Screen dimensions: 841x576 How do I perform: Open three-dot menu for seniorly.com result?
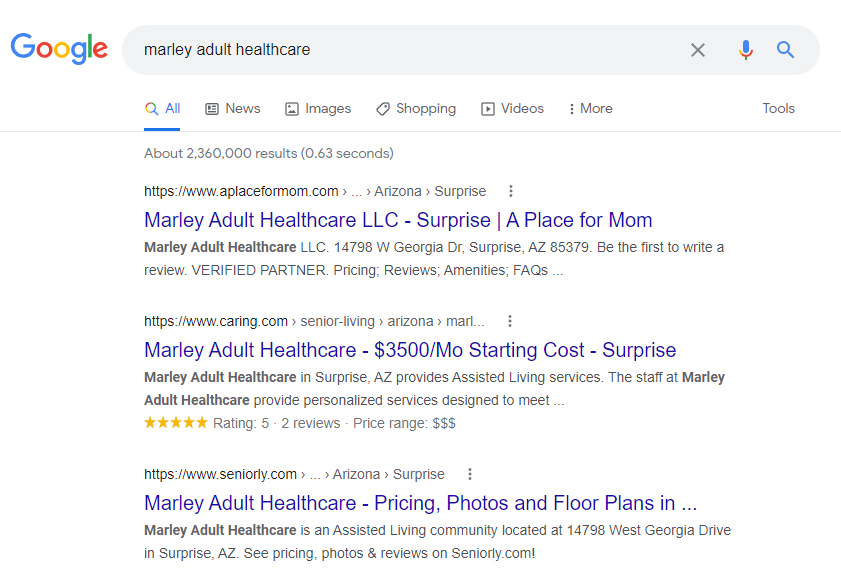pos(469,474)
